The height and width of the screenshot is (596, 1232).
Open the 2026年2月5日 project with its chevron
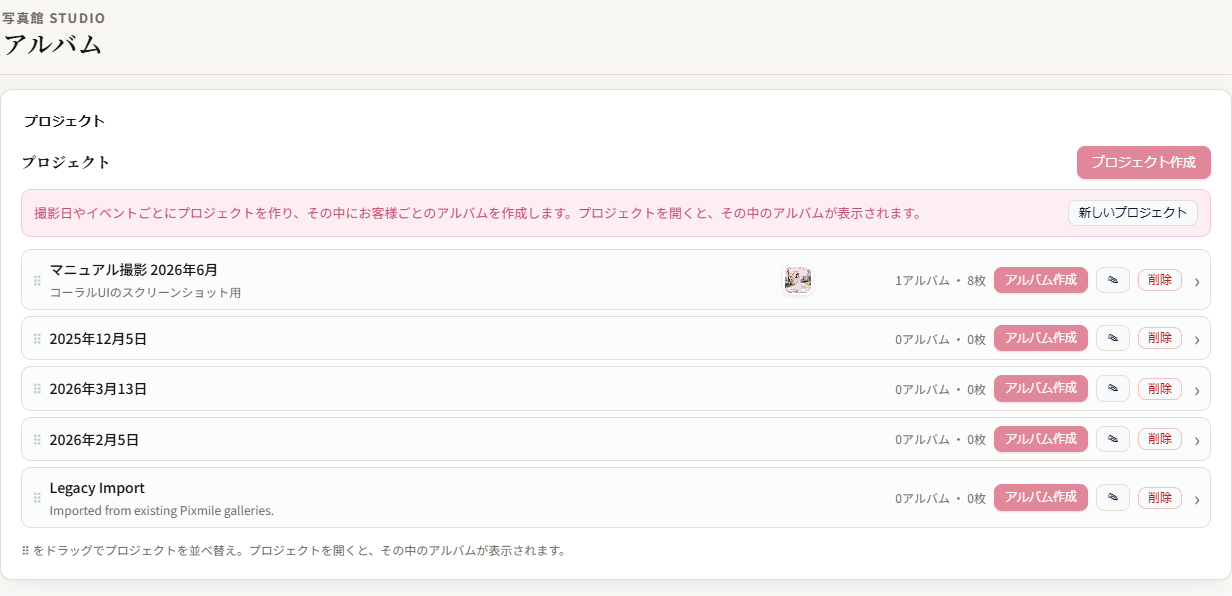[x=1196, y=440]
